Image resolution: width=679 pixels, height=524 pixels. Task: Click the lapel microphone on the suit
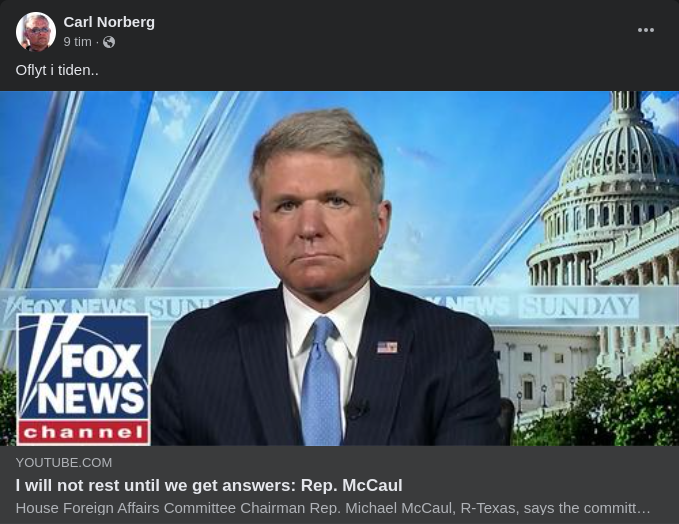coord(357,410)
